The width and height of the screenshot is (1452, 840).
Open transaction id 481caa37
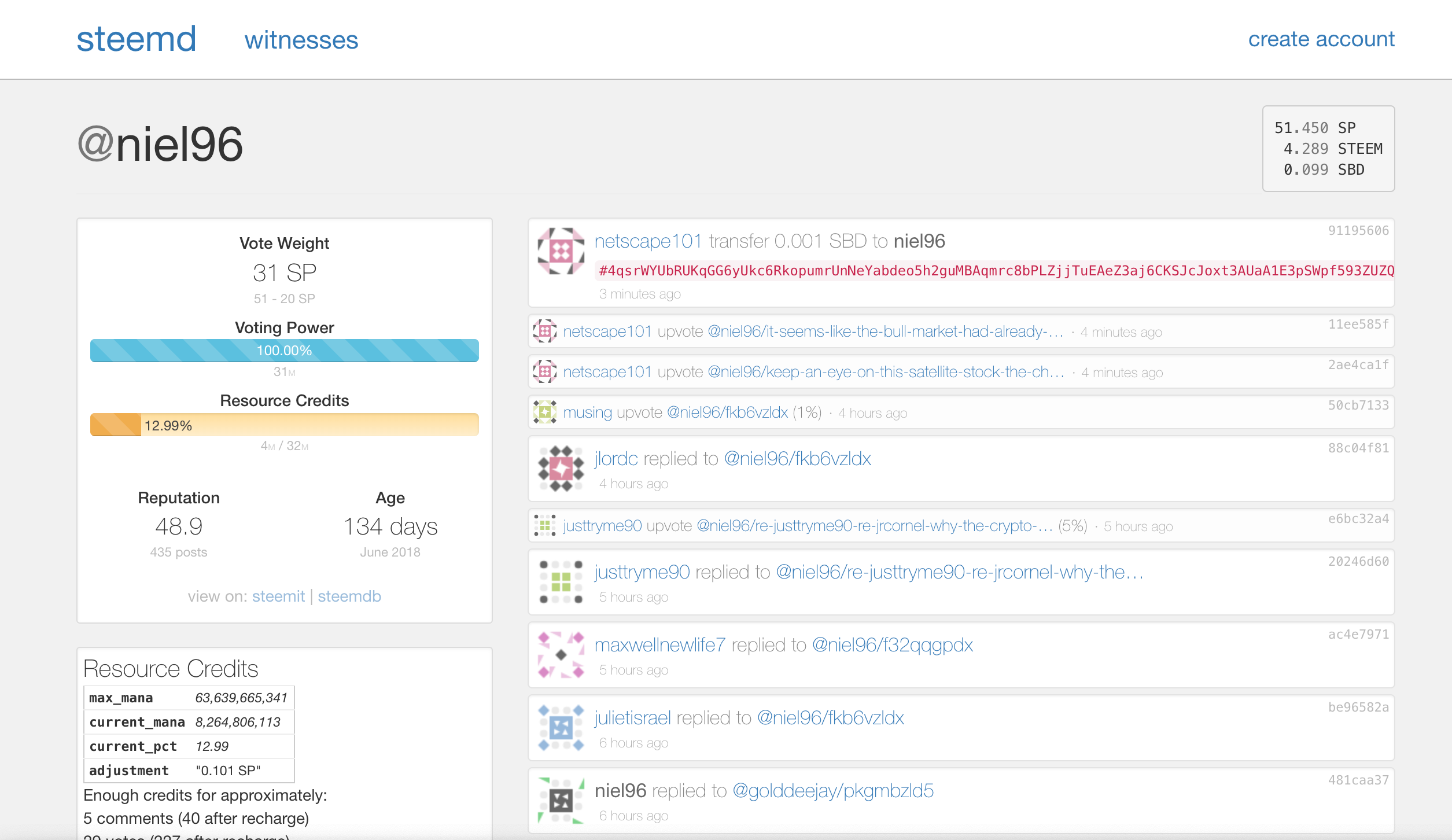[1358, 780]
